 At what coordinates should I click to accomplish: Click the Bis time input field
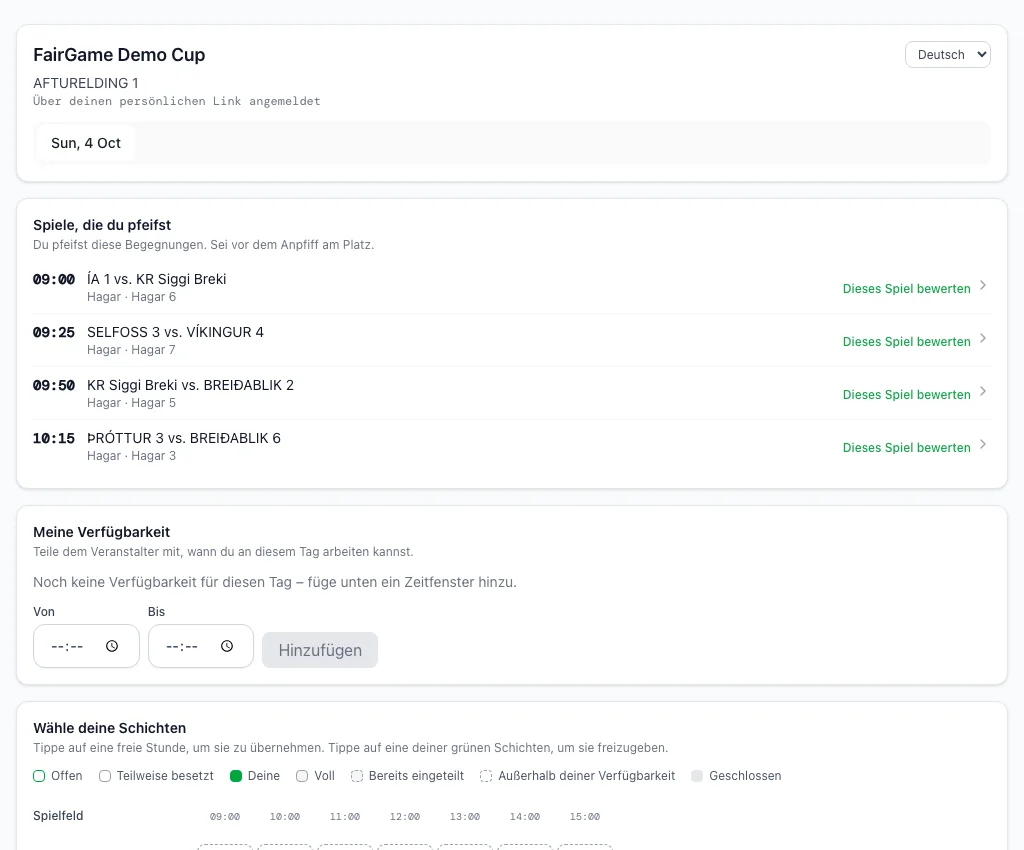(200, 646)
